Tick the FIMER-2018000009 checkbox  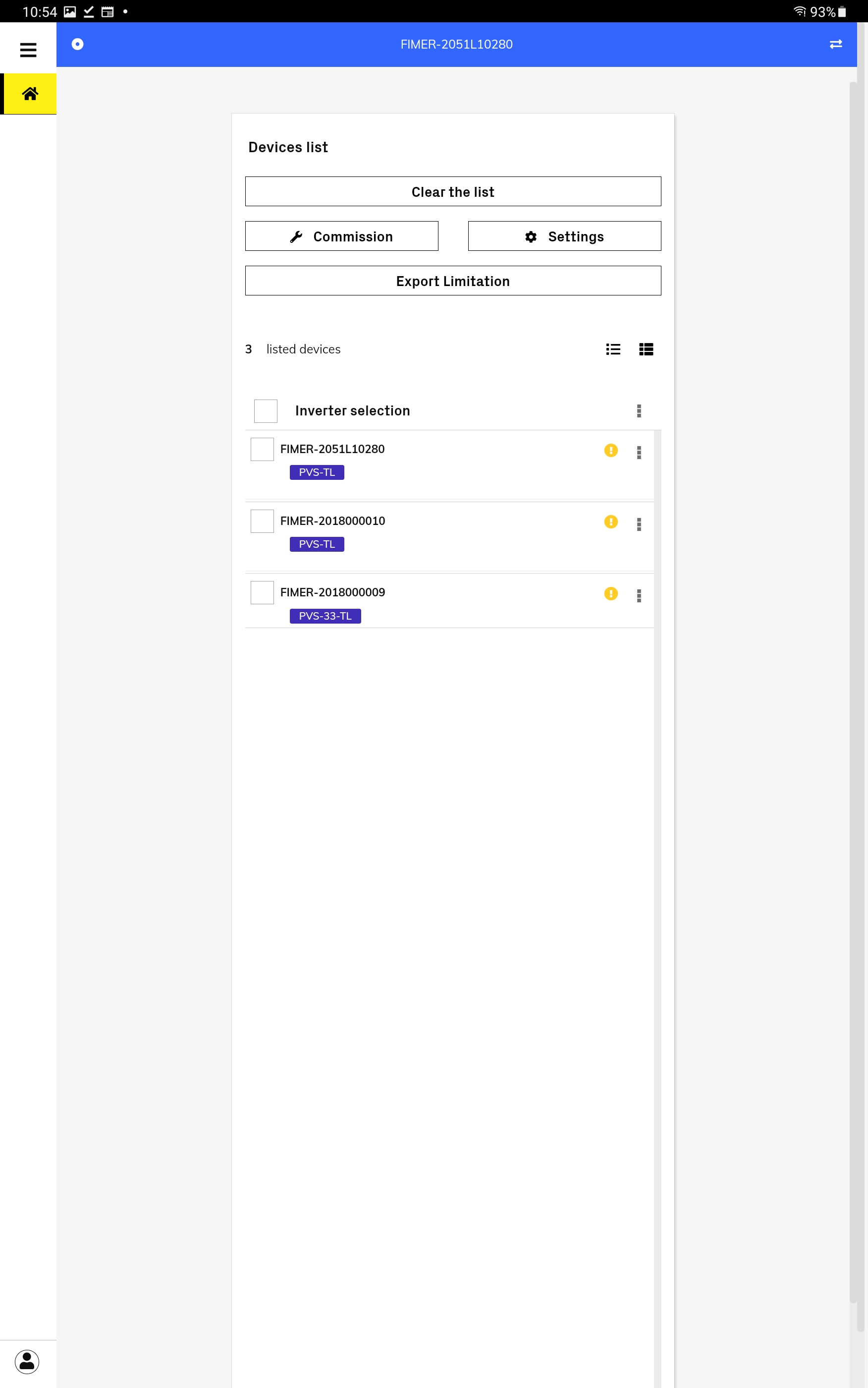coord(263,592)
